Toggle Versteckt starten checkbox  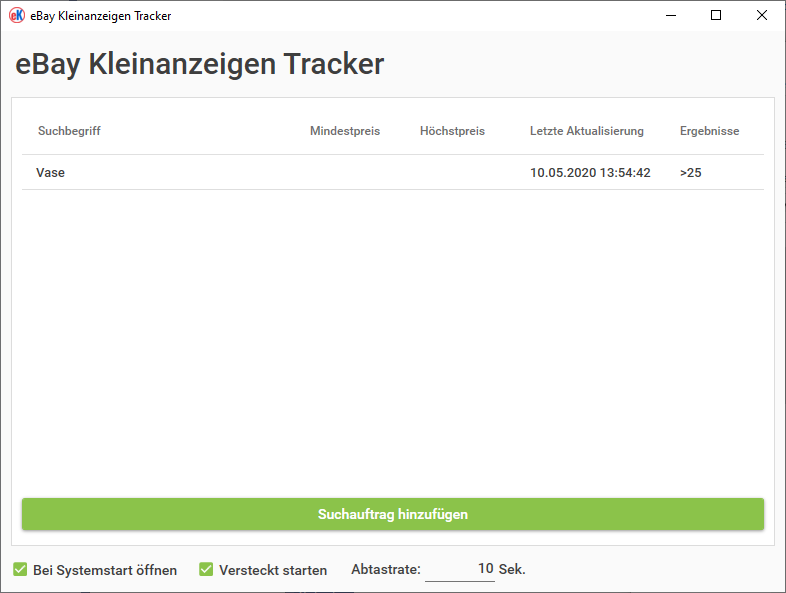coord(206,569)
